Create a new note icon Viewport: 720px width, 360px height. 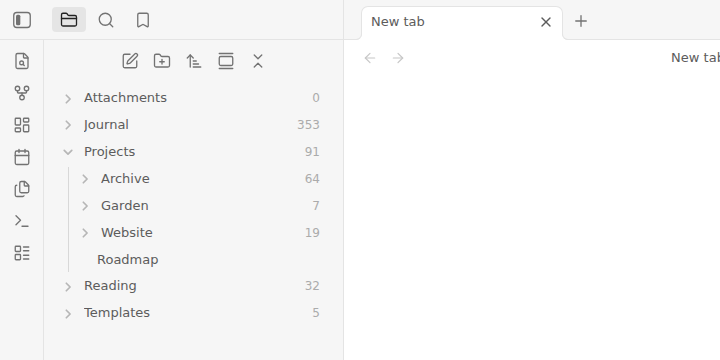130,61
